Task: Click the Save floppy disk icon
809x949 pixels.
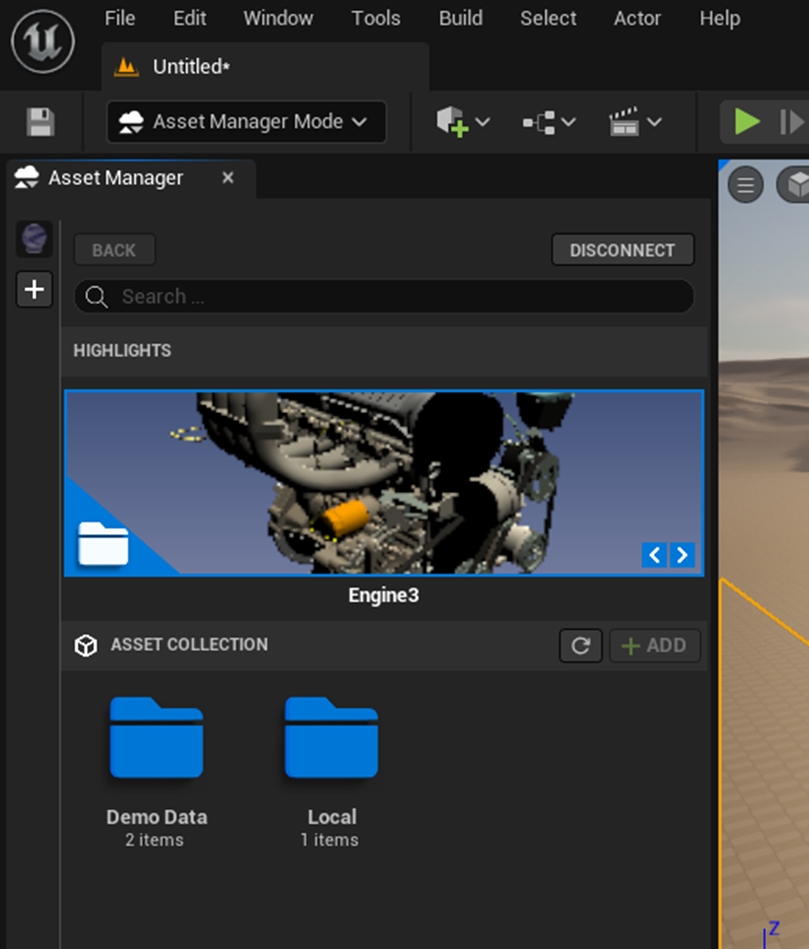Action: pos(40,122)
